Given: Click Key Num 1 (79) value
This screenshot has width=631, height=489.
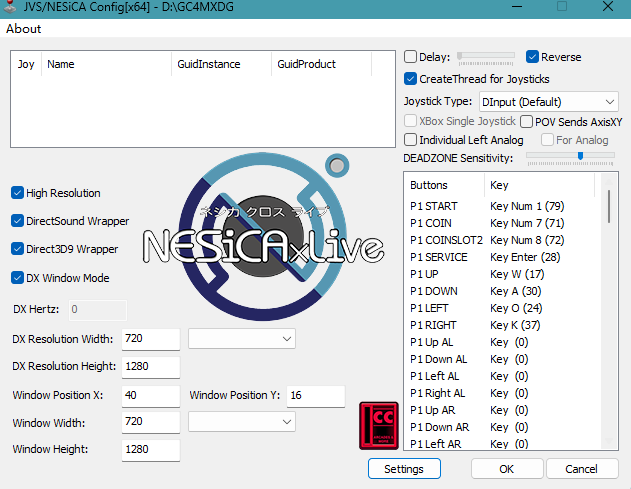Looking at the screenshot, I should (x=527, y=206).
